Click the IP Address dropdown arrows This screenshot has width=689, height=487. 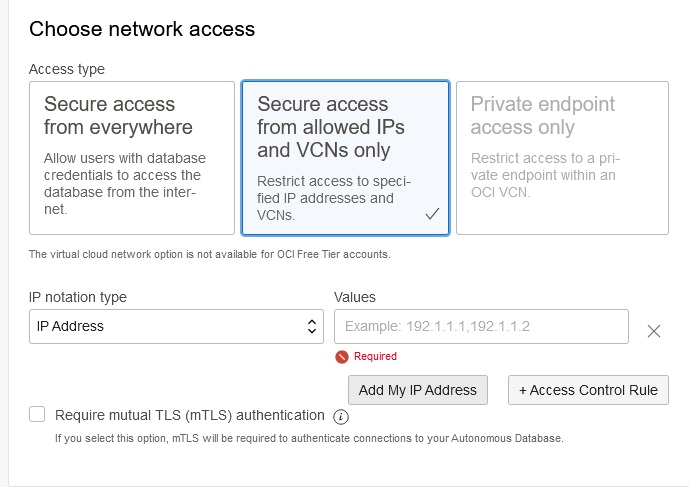click(311, 326)
